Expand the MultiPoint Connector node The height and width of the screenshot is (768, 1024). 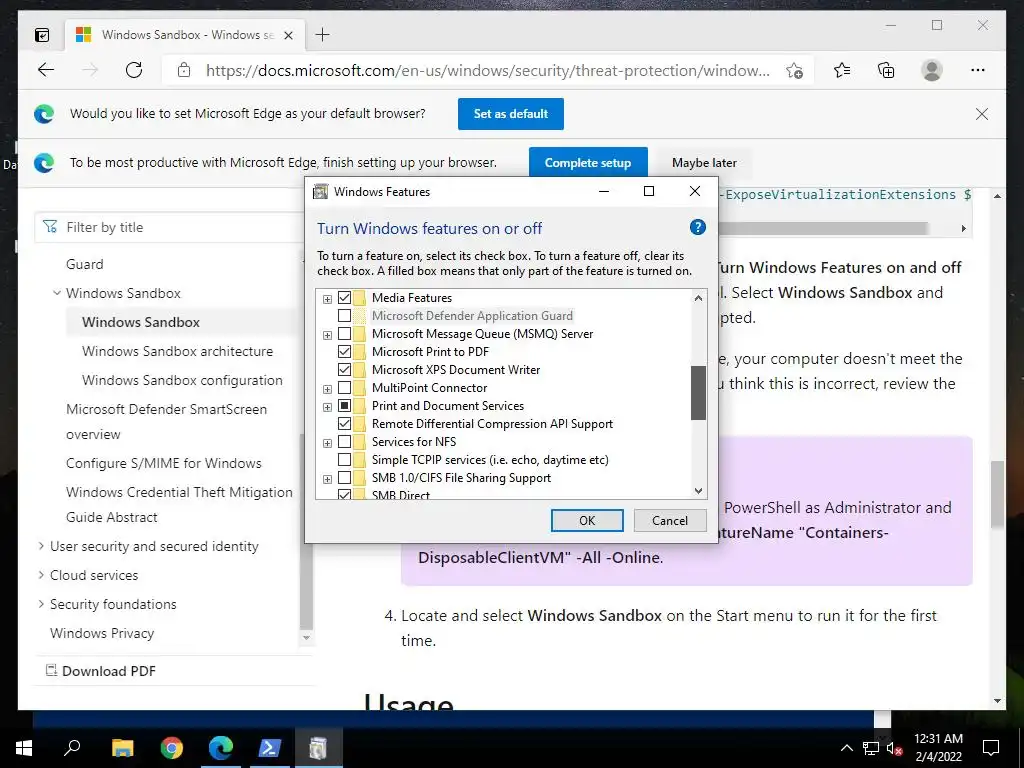327,389
